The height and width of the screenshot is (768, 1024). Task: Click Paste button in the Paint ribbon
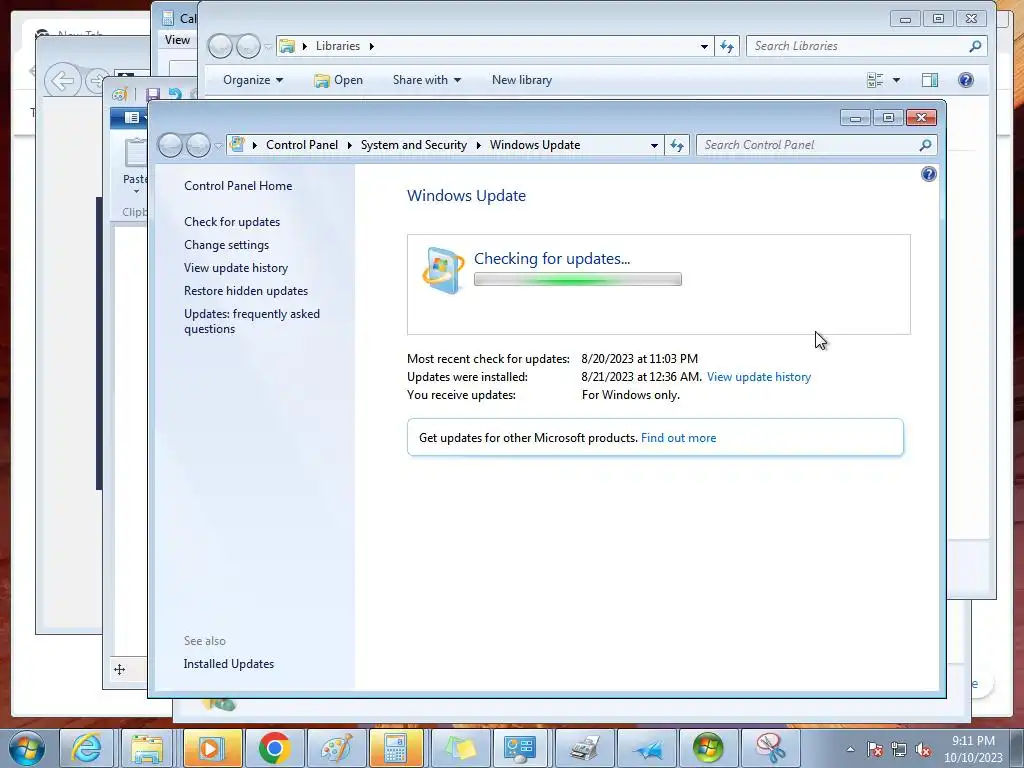pos(135,163)
